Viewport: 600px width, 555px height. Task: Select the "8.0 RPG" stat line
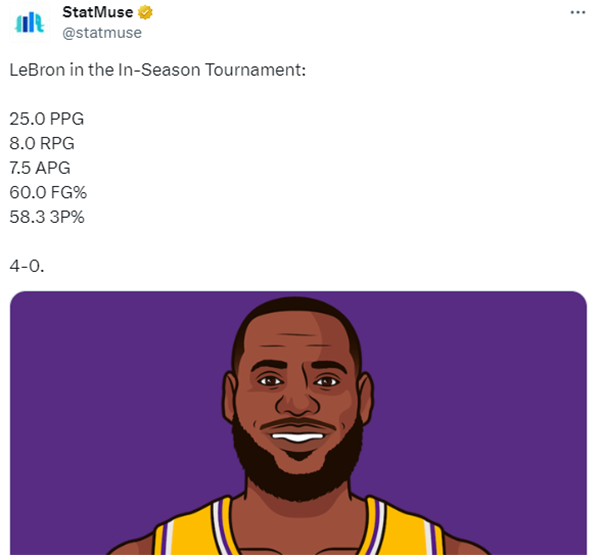pyautogui.click(x=42, y=143)
